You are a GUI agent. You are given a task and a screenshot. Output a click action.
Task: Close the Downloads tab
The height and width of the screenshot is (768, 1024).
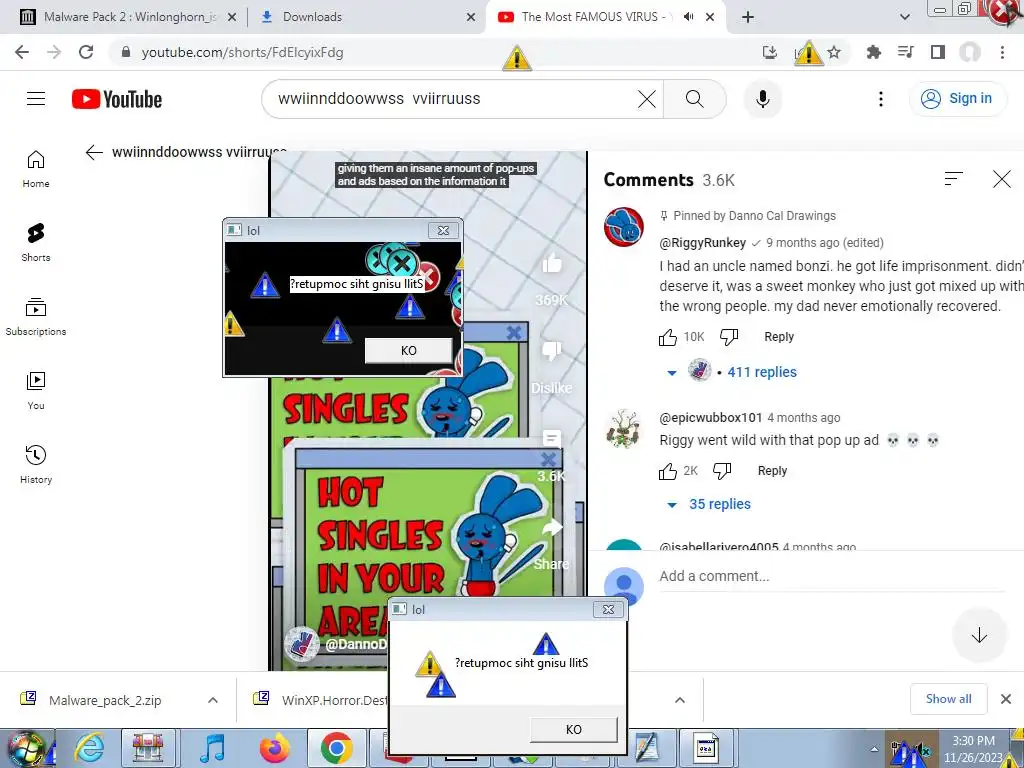[471, 17]
